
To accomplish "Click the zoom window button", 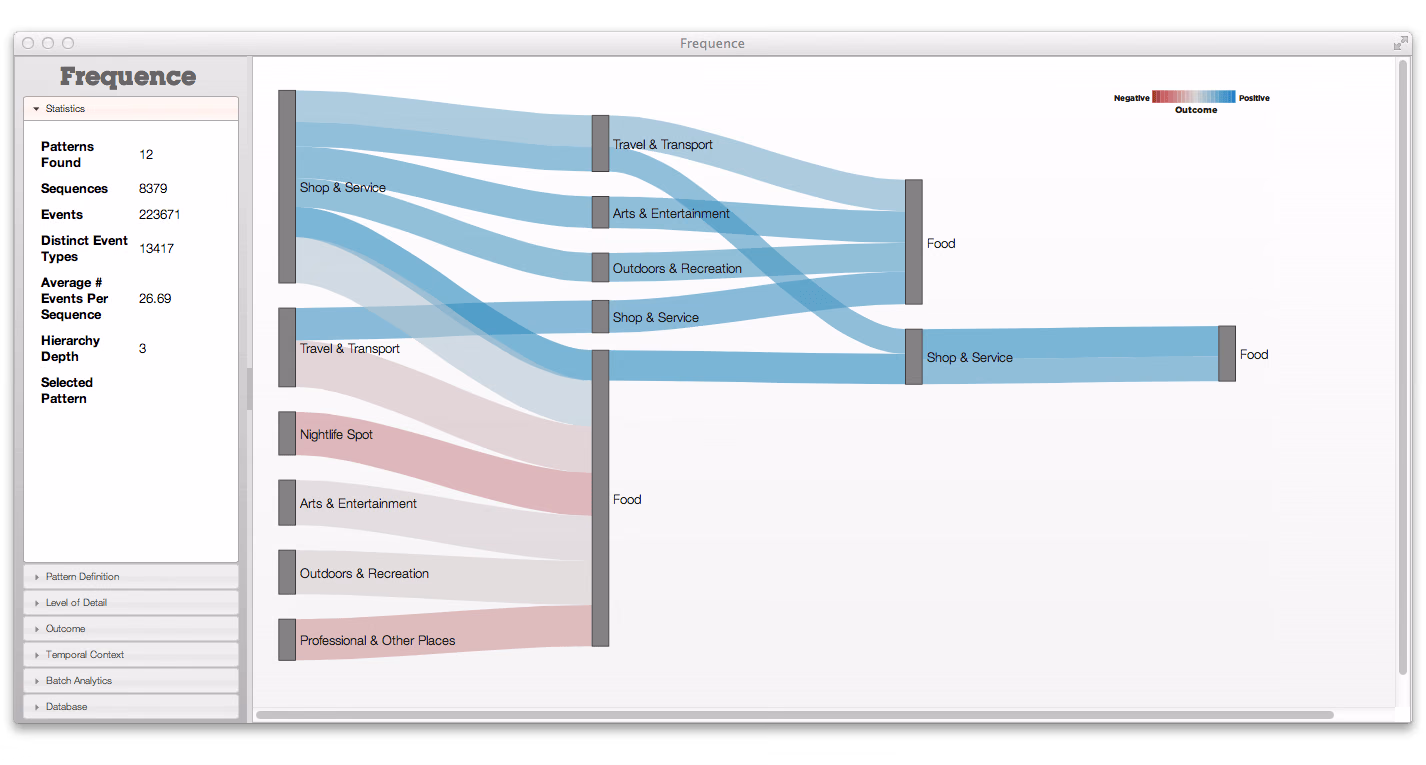I will point(68,43).
